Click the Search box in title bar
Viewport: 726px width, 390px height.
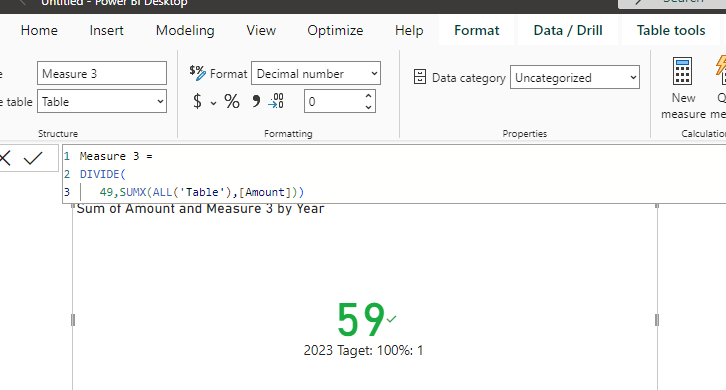tap(672, 3)
